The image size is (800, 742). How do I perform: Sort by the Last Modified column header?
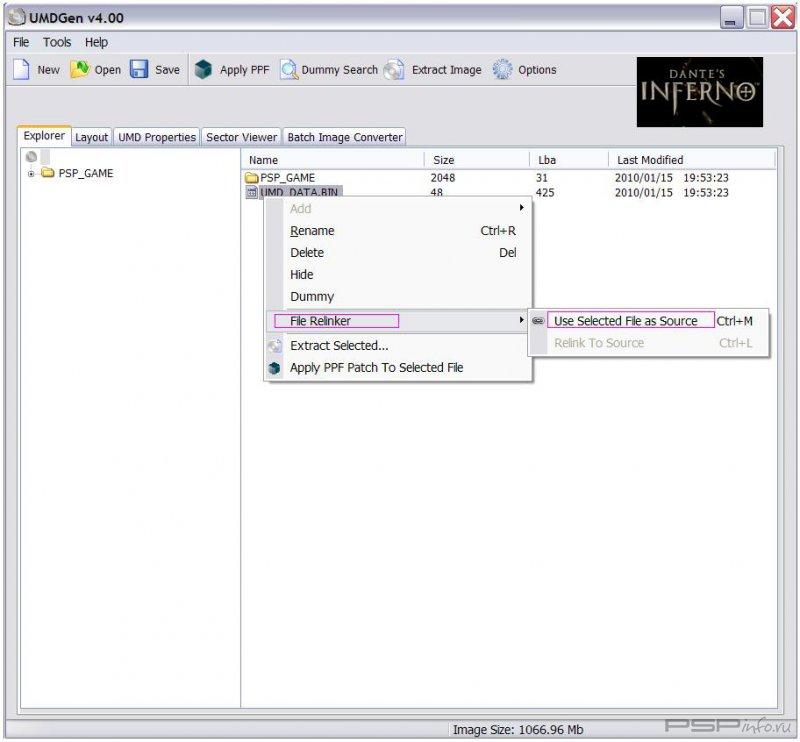tap(650, 160)
